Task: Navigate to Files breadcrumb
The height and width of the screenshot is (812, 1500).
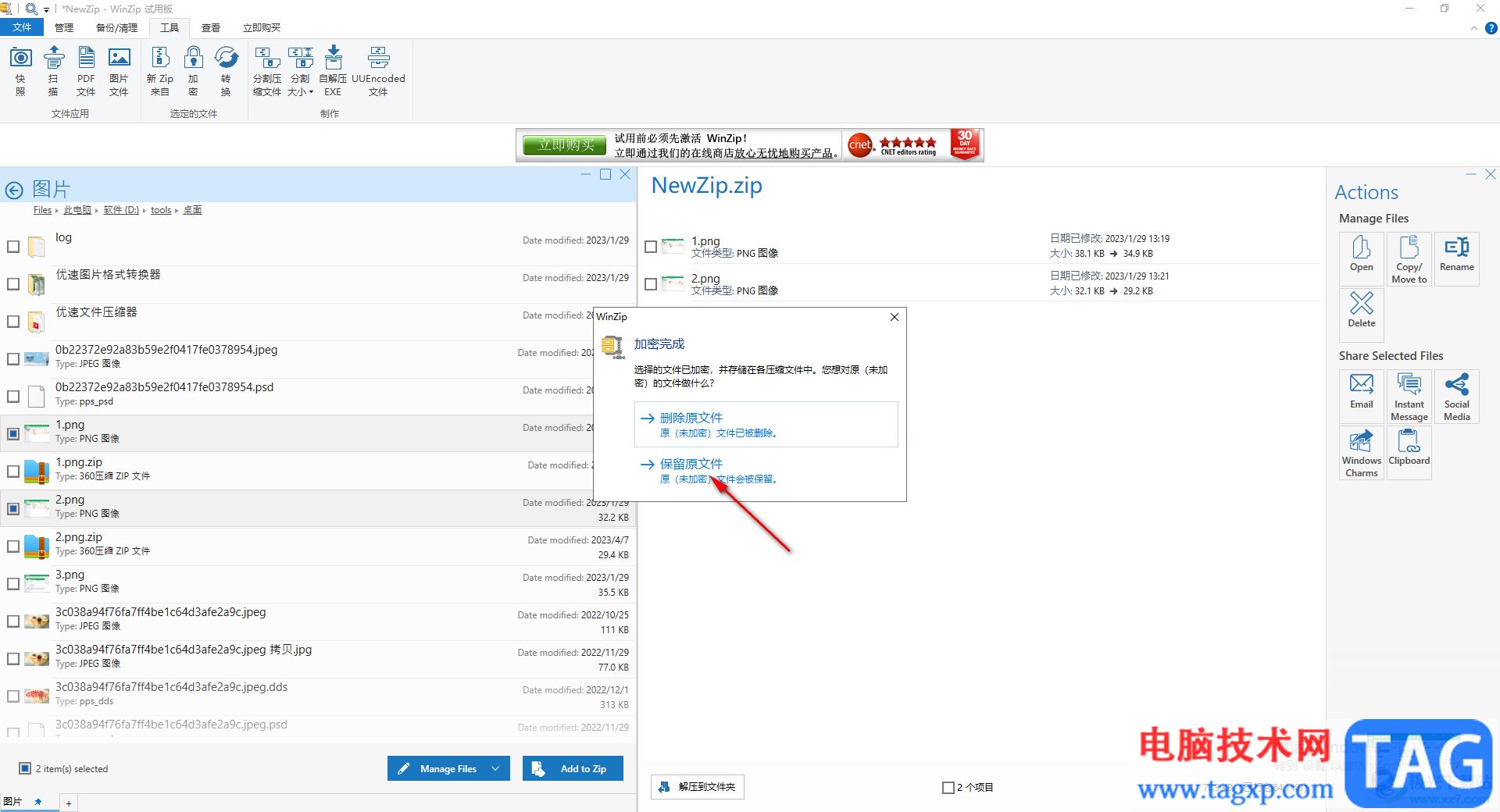Action: (x=42, y=210)
